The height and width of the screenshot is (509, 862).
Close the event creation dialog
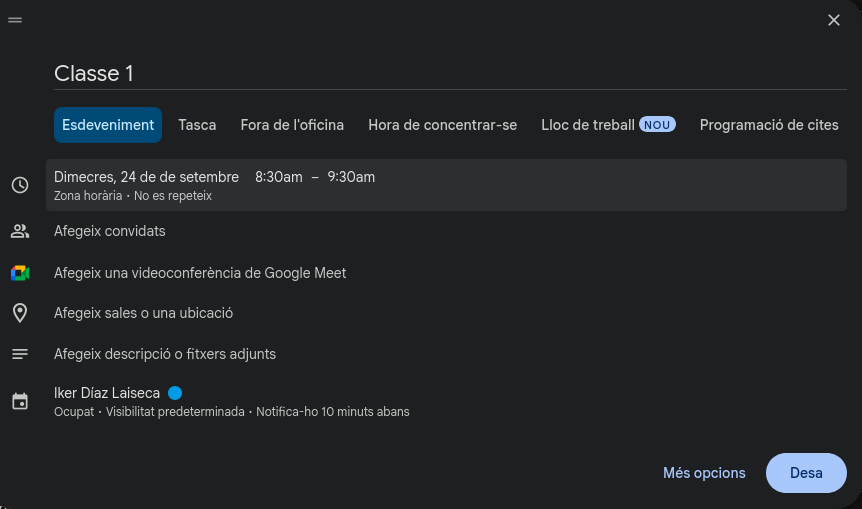(834, 20)
